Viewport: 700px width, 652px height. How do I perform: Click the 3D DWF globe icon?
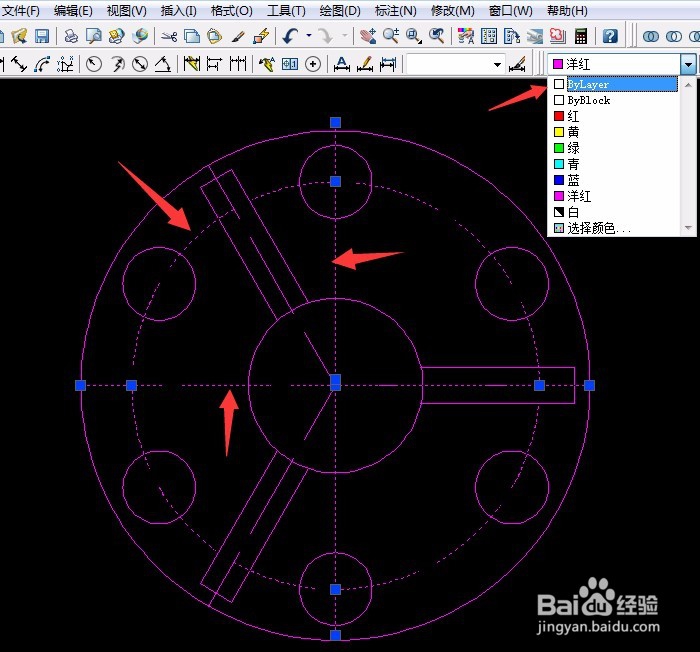(x=140, y=36)
